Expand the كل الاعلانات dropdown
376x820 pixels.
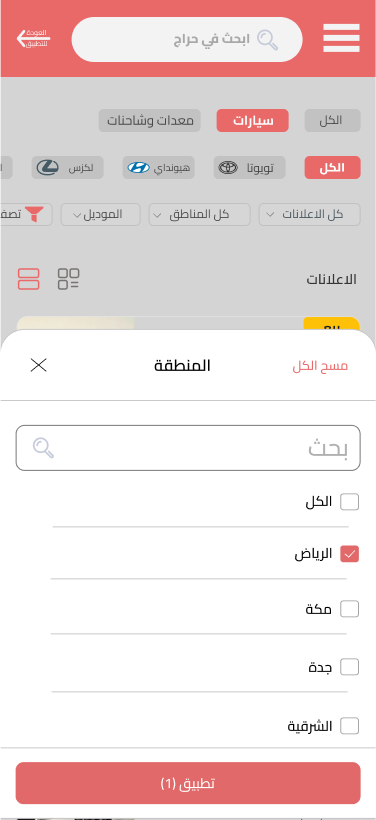point(310,214)
